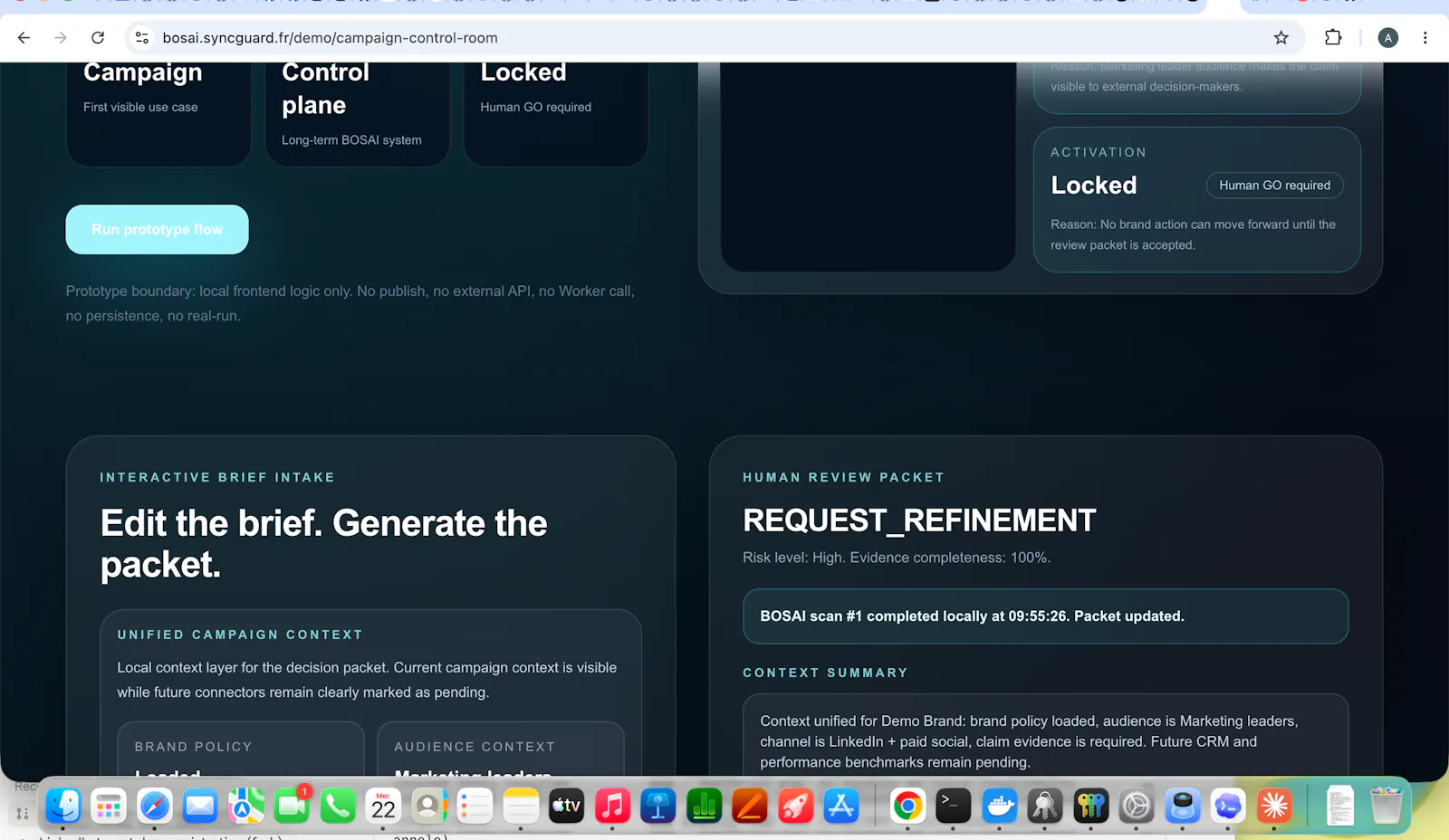Reload the campaign control room page
This screenshot has height=840, width=1449.
click(98, 38)
